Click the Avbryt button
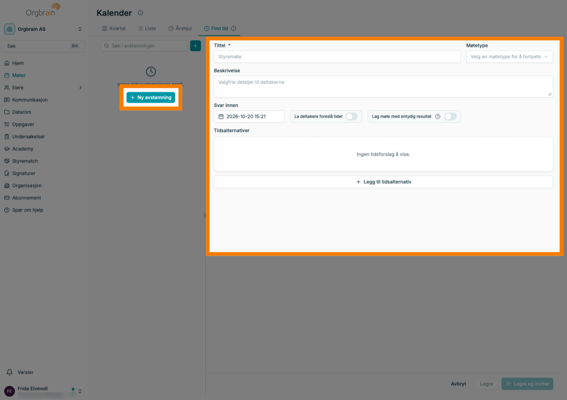The width and height of the screenshot is (567, 400). click(458, 384)
